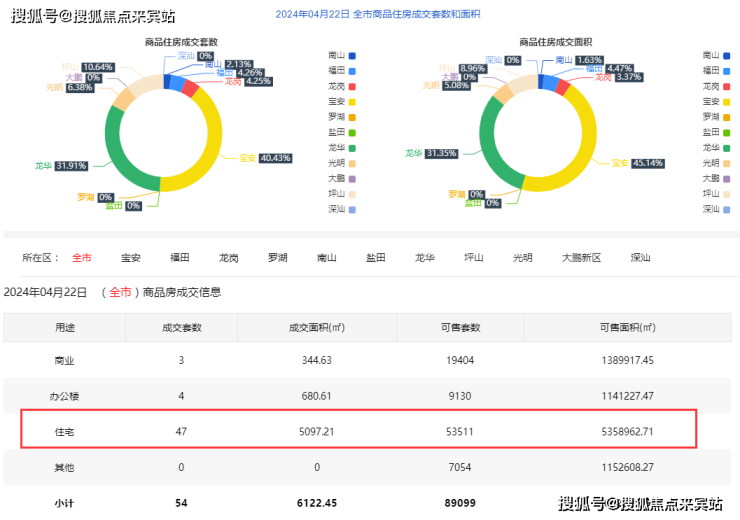The height and width of the screenshot is (520, 740).
Task: Click the 53511 available units cell
Action: (460, 432)
